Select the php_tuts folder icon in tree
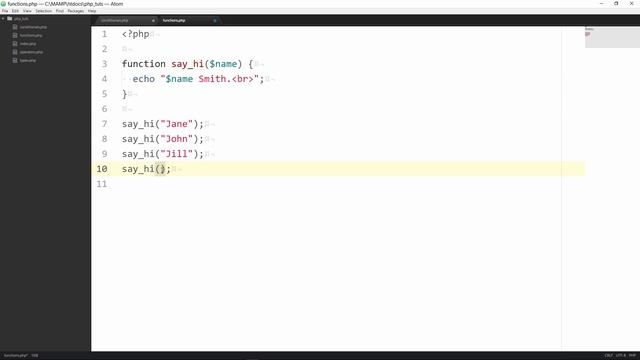The height and width of the screenshot is (360, 640). click(x=9, y=19)
